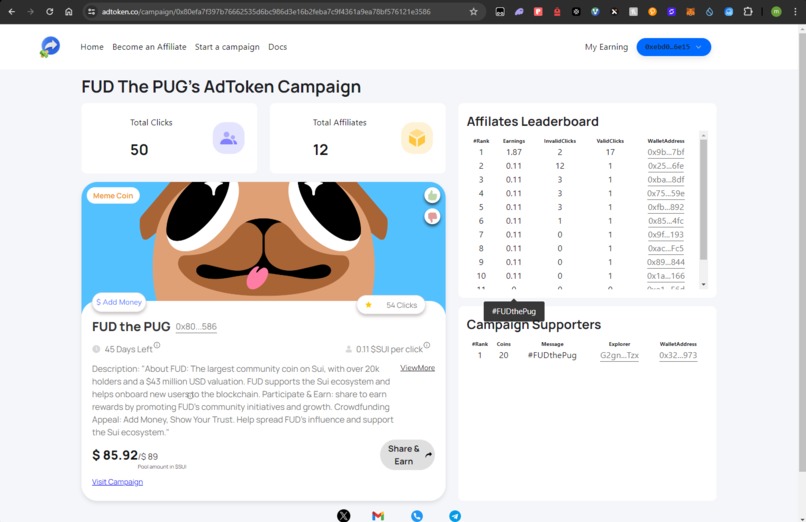Click the leaderboard scroll up arrow

[704, 135]
